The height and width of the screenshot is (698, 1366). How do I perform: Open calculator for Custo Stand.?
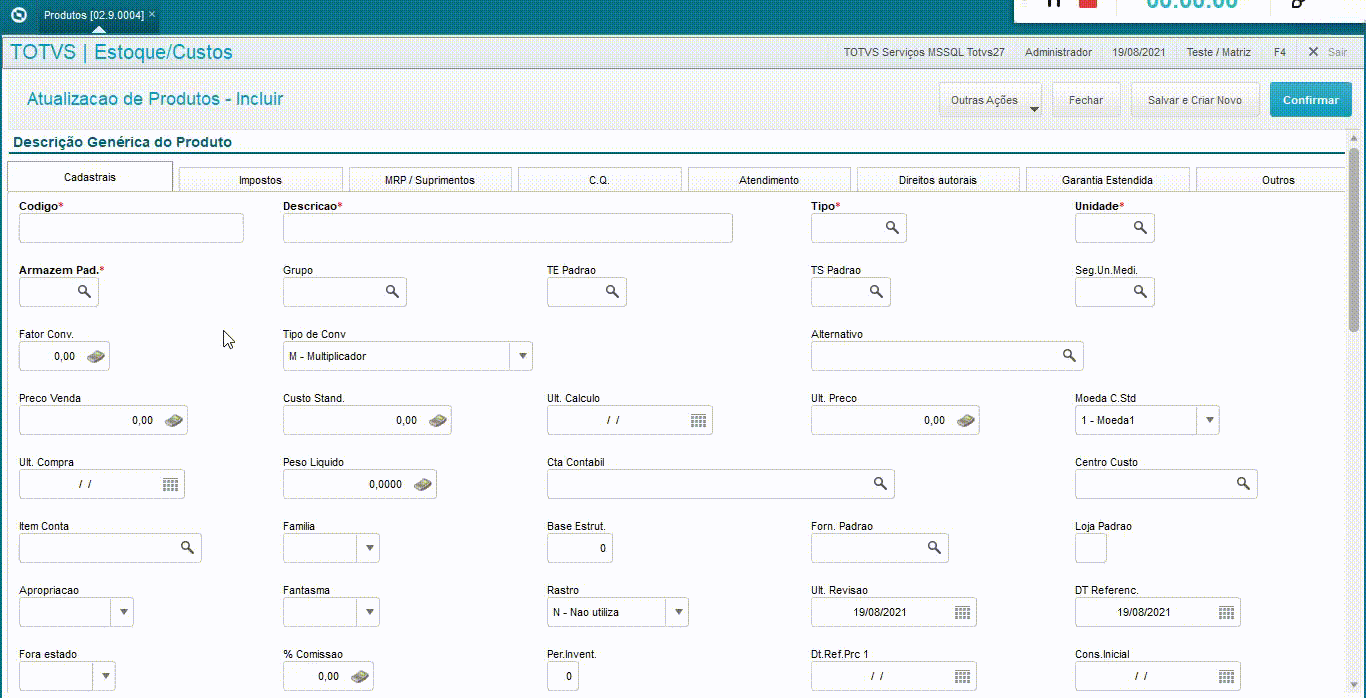coord(438,420)
